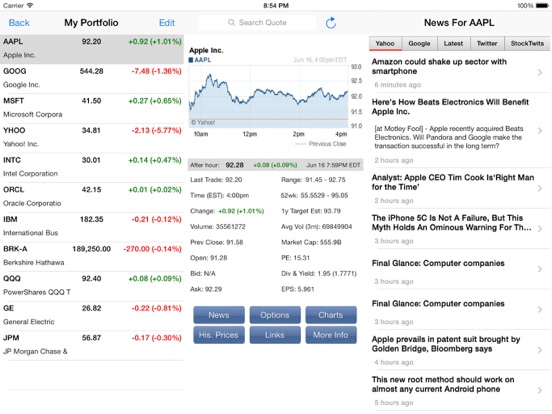Read 'The iPhone 5C Is Not A Failure' headline
The width and height of the screenshot is (552, 414).
(x=451, y=223)
